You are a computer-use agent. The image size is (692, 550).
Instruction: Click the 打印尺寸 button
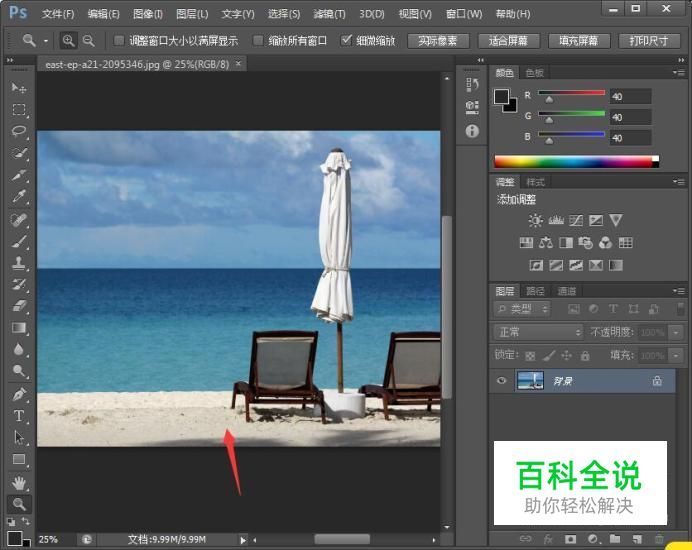(x=649, y=41)
